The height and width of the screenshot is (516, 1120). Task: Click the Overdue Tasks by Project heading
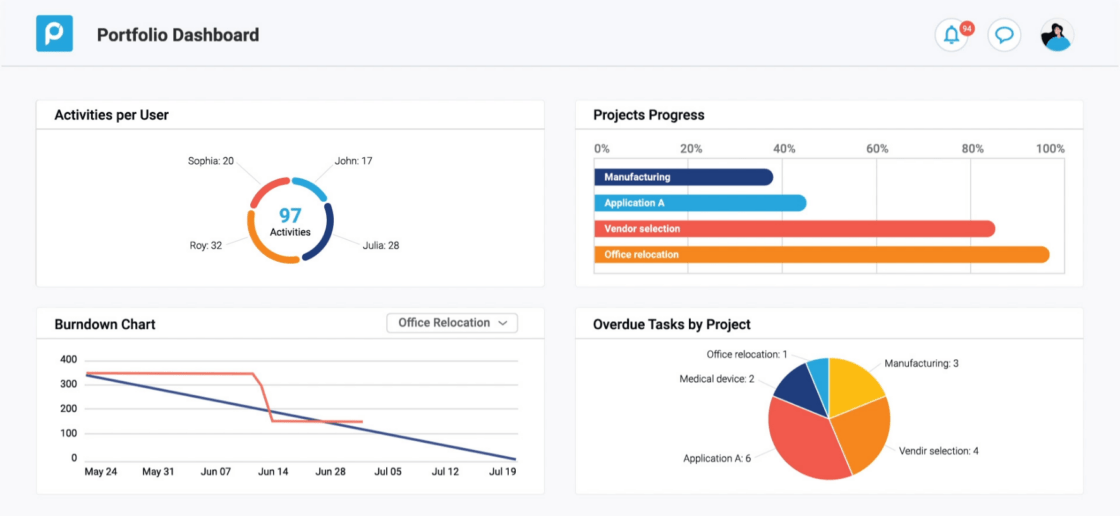pos(672,324)
